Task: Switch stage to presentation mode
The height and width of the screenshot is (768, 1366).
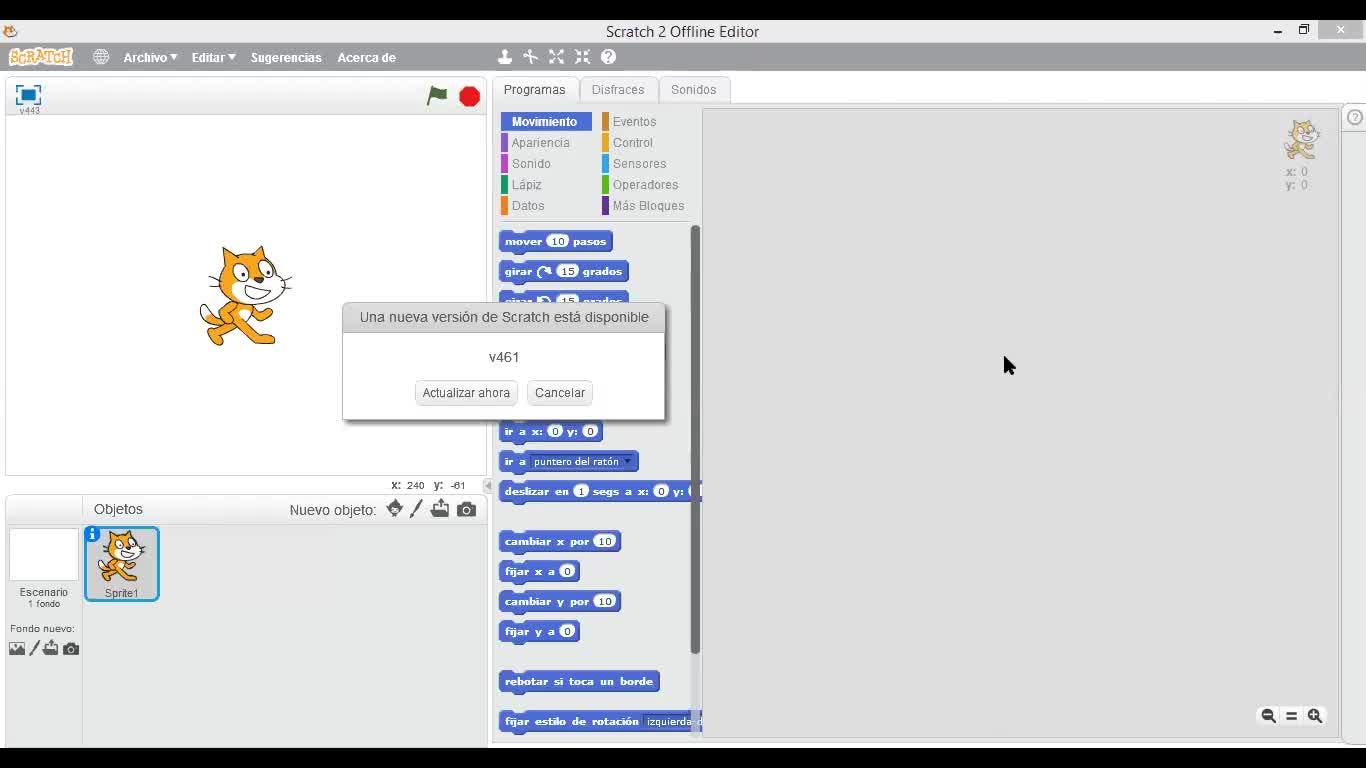Action: (x=28, y=95)
